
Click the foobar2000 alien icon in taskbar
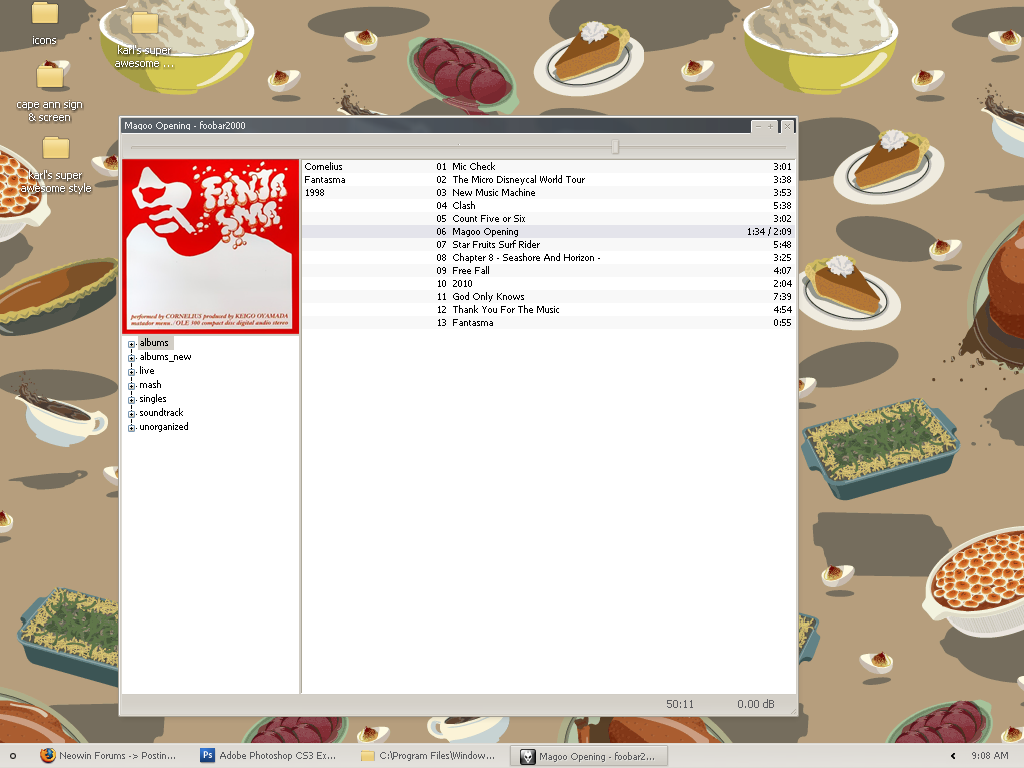527,756
